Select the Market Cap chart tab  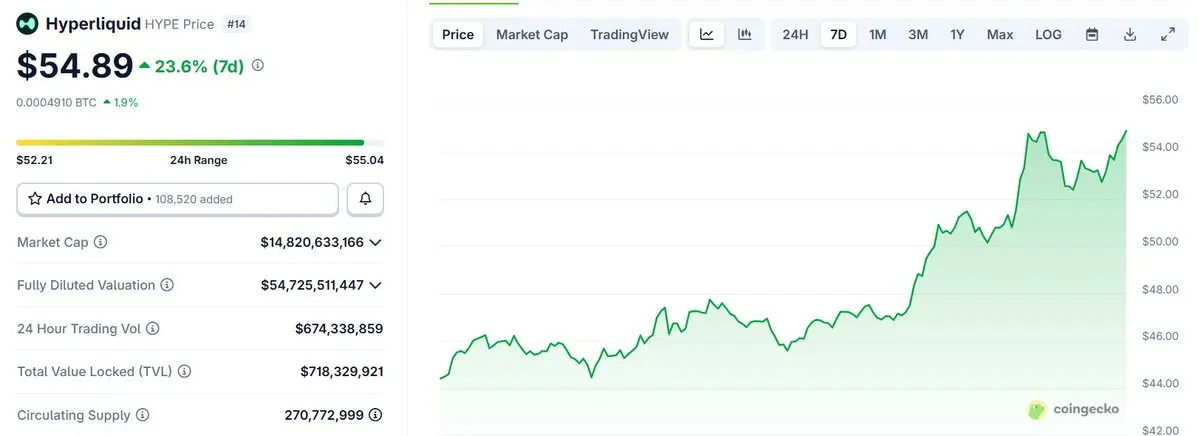click(x=532, y=34)
